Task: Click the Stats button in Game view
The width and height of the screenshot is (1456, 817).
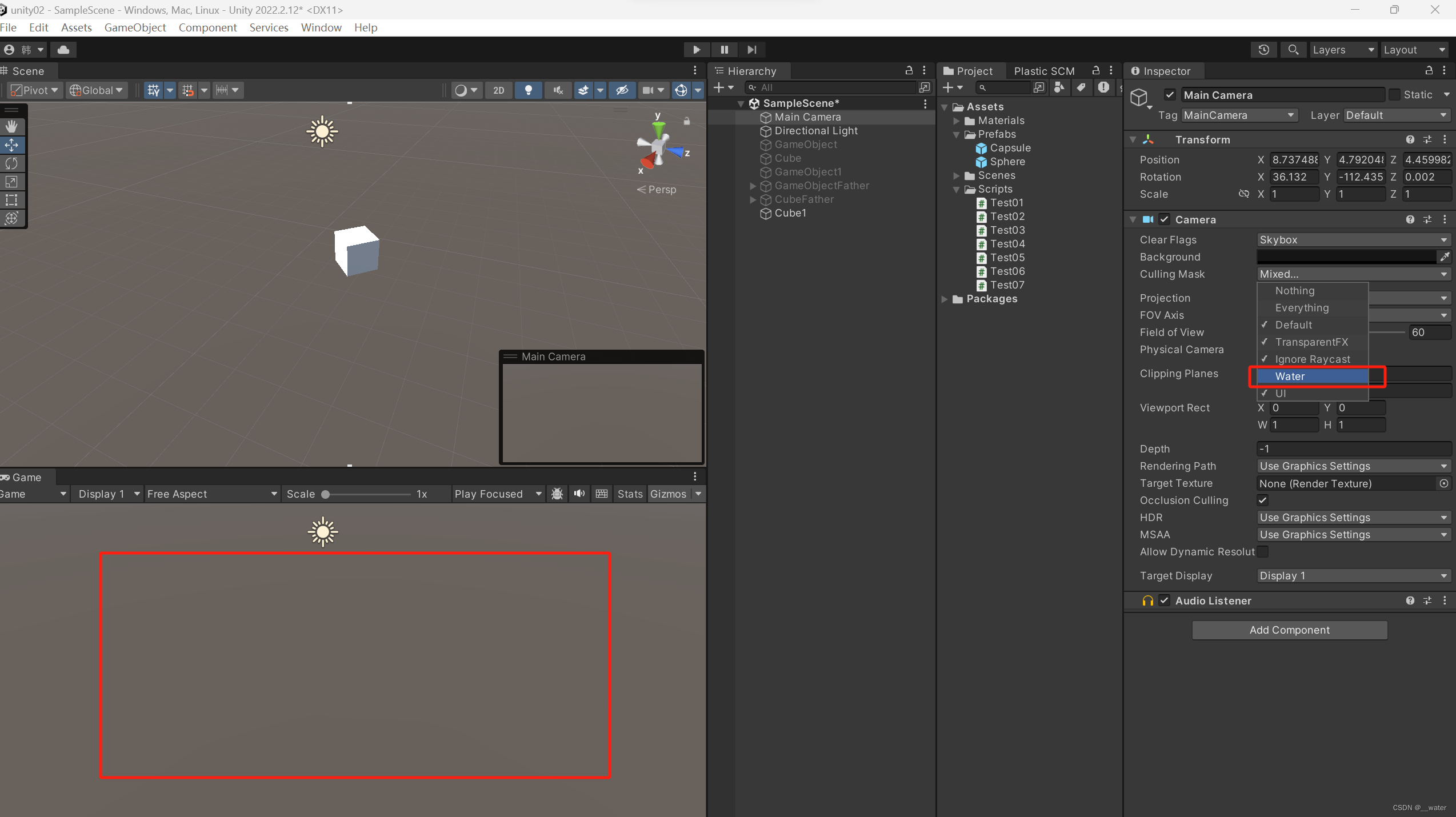Action: coord(629,494)
